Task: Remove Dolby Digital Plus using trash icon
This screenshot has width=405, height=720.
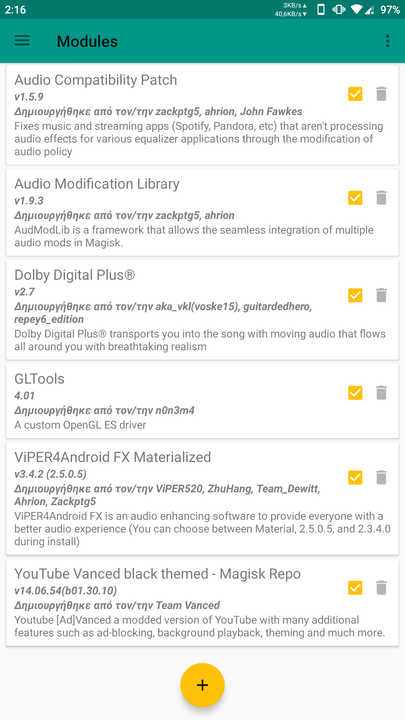Action: click(381, 295)
